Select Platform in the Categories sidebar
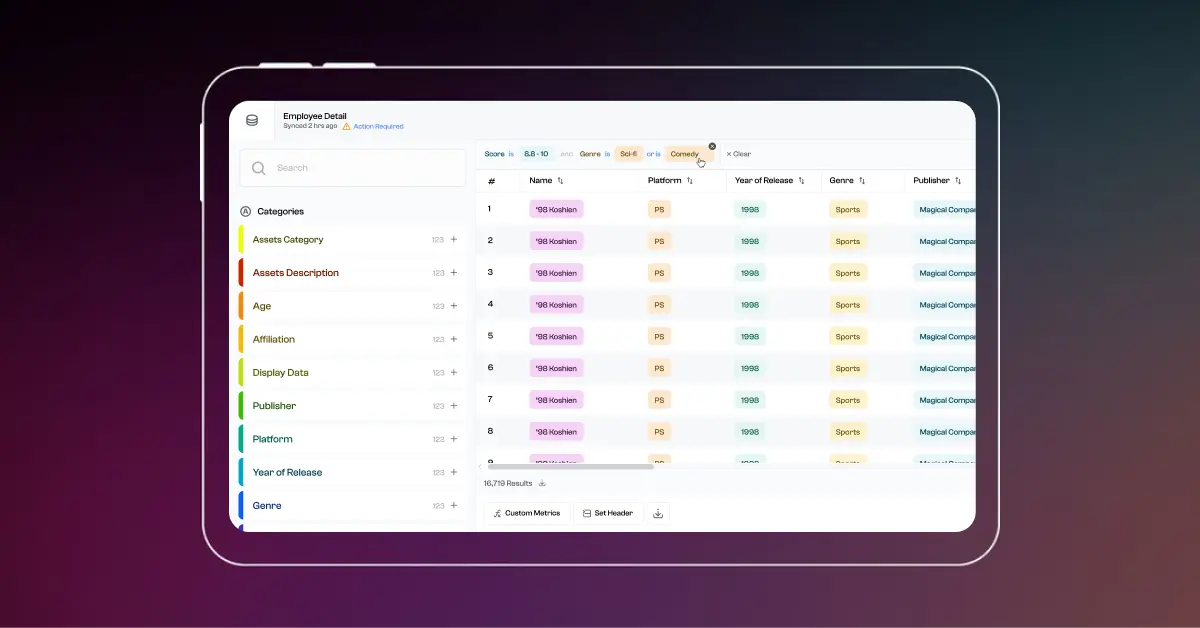 pyautogui.click(x=273, y=439)
